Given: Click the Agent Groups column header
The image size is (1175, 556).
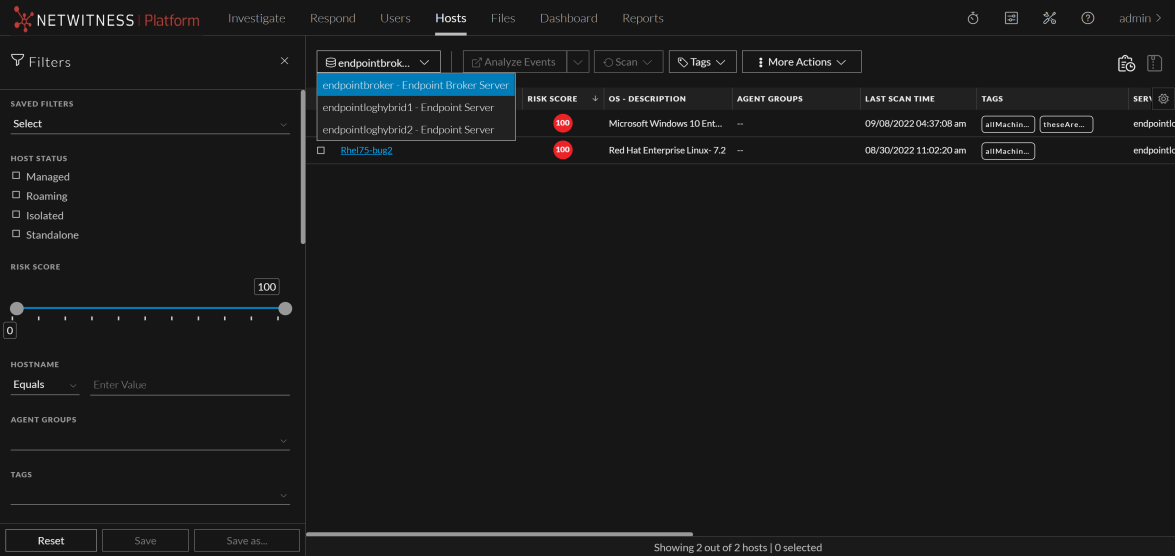Looking at the screenshot, I should pos(770,99).
